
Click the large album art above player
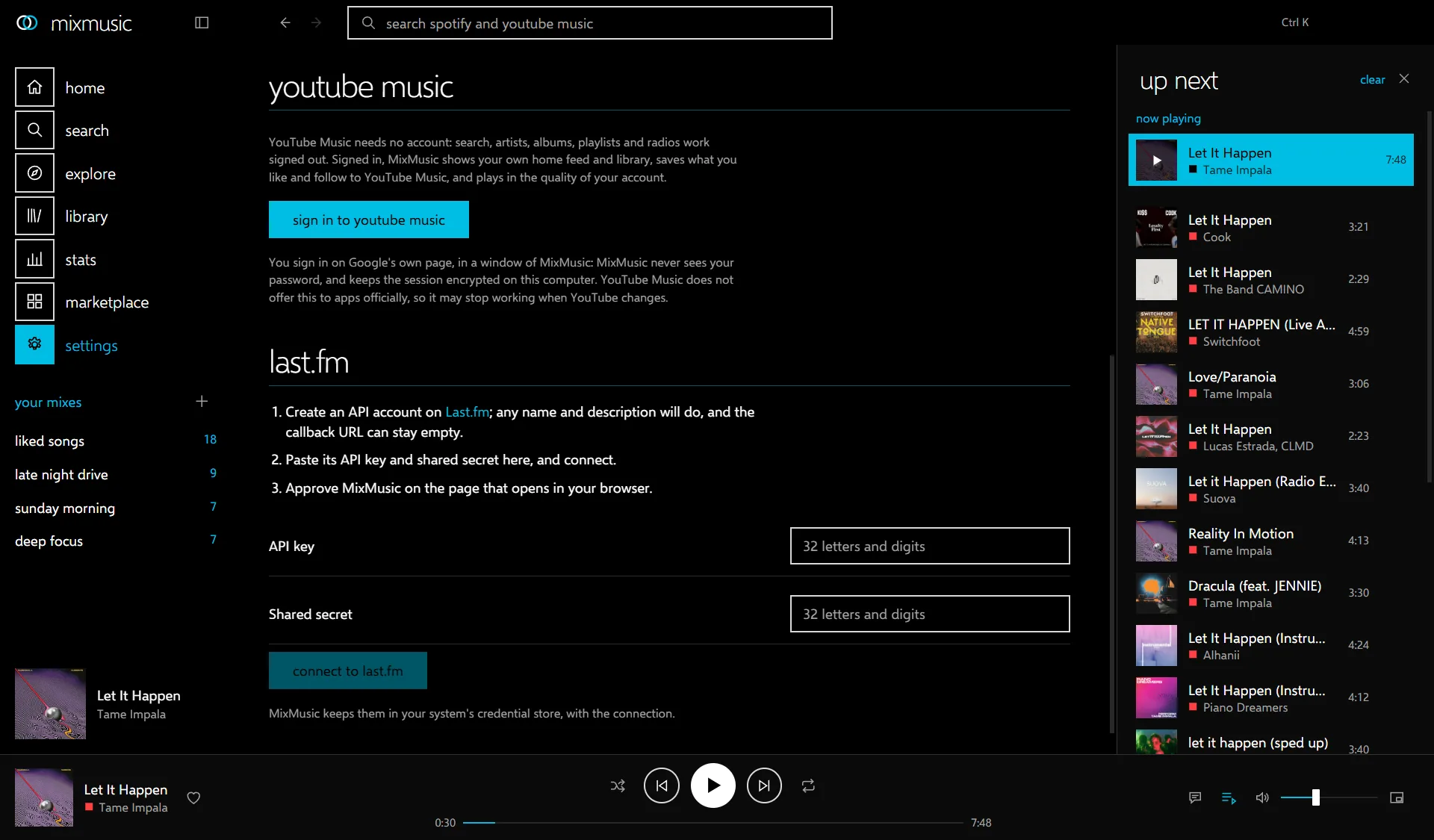click(x=50, y=703)
